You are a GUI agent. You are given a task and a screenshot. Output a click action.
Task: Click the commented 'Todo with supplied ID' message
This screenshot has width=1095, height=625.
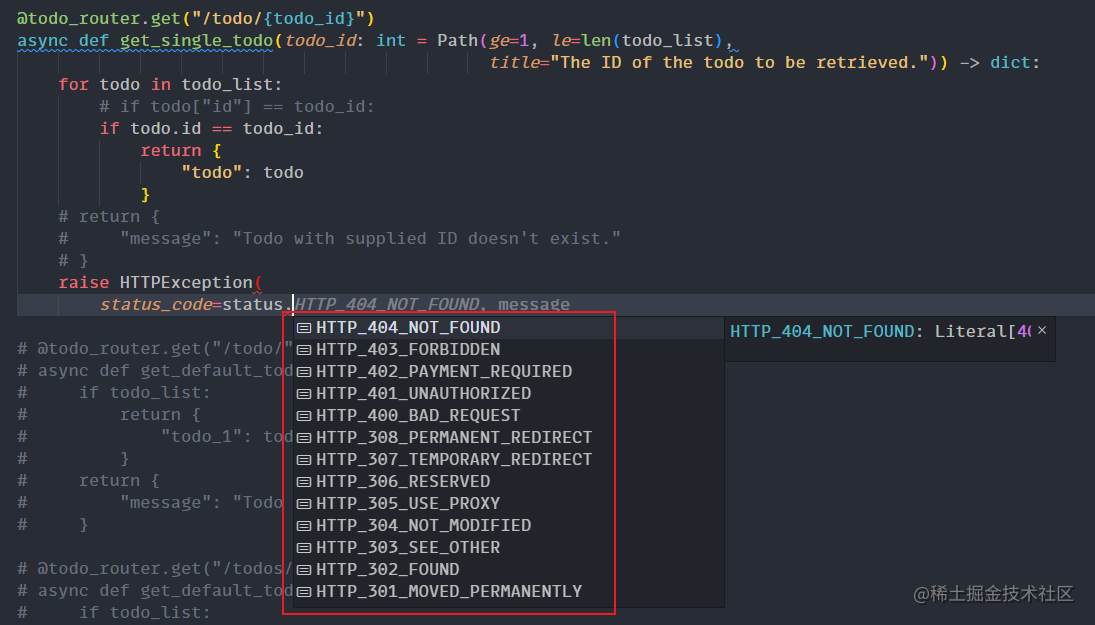[426, 239]
